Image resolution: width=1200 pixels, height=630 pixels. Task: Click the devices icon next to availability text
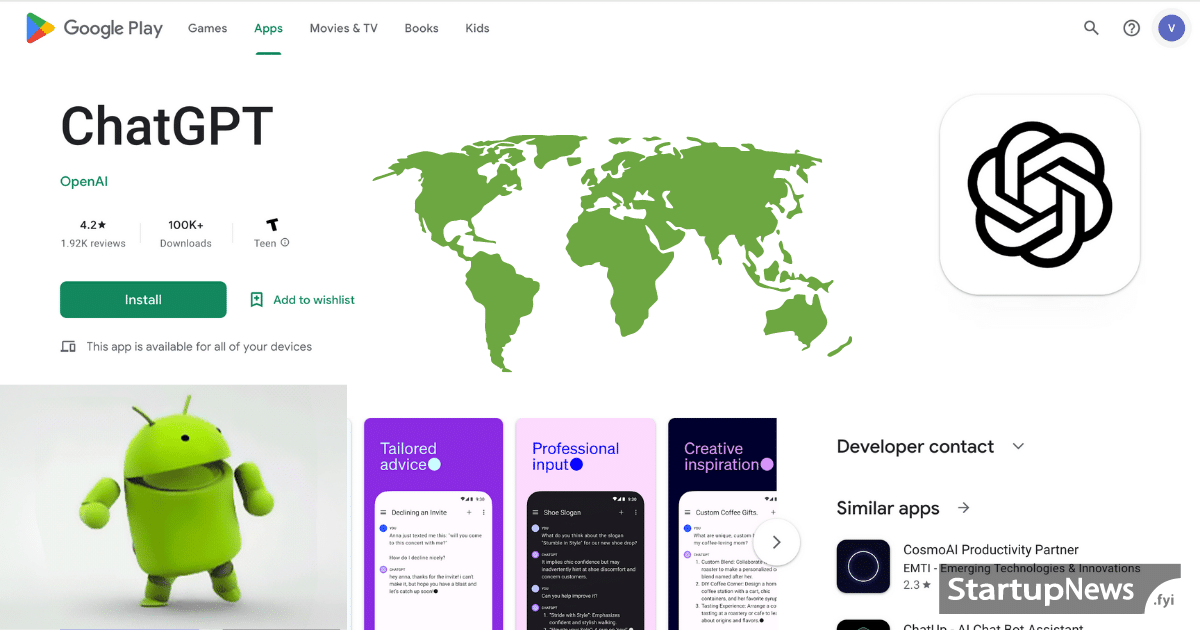[x=68, y=347]
